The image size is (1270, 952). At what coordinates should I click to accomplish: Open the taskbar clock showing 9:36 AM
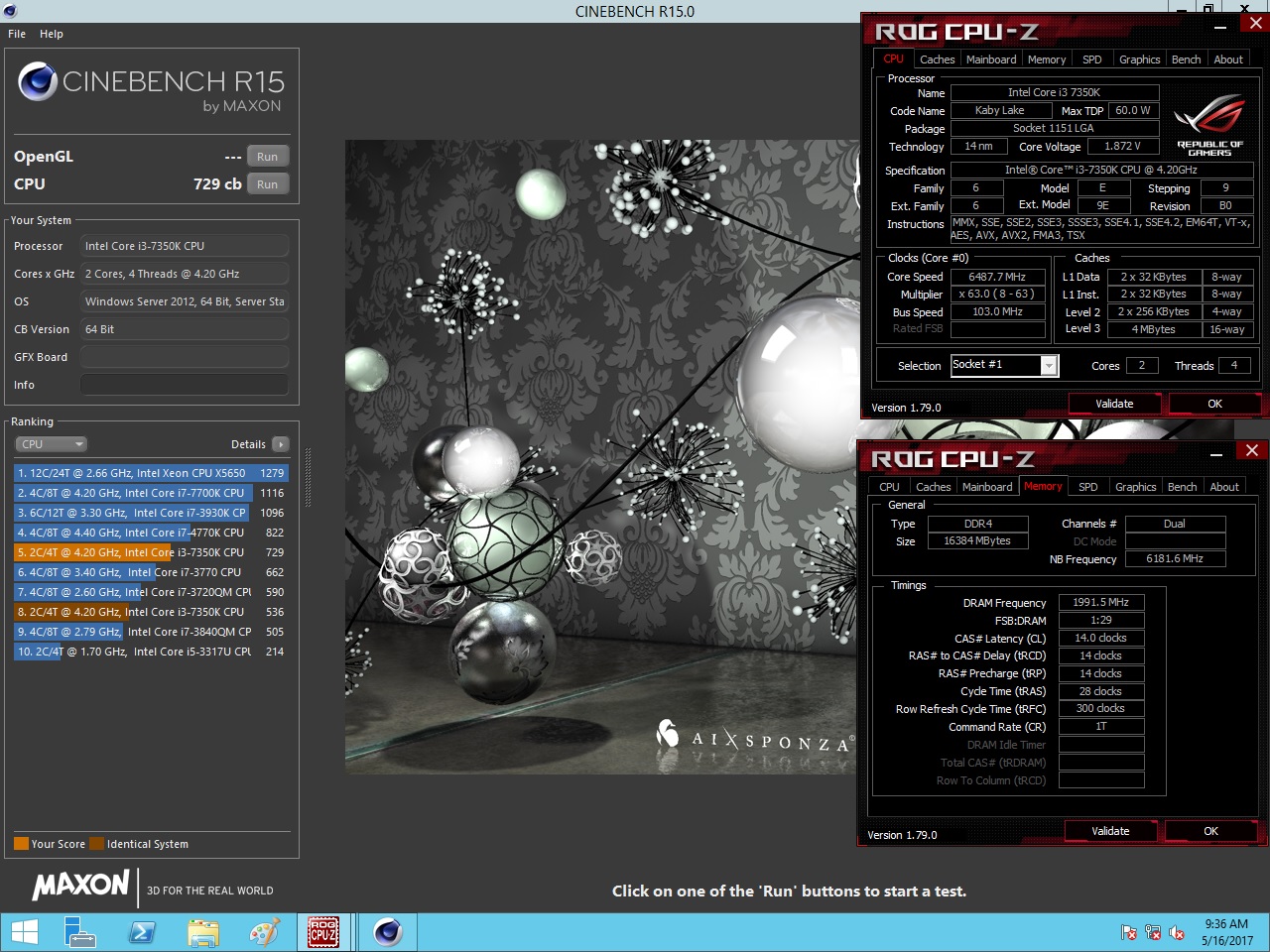pyautogui.click(x=1226, y=932)
